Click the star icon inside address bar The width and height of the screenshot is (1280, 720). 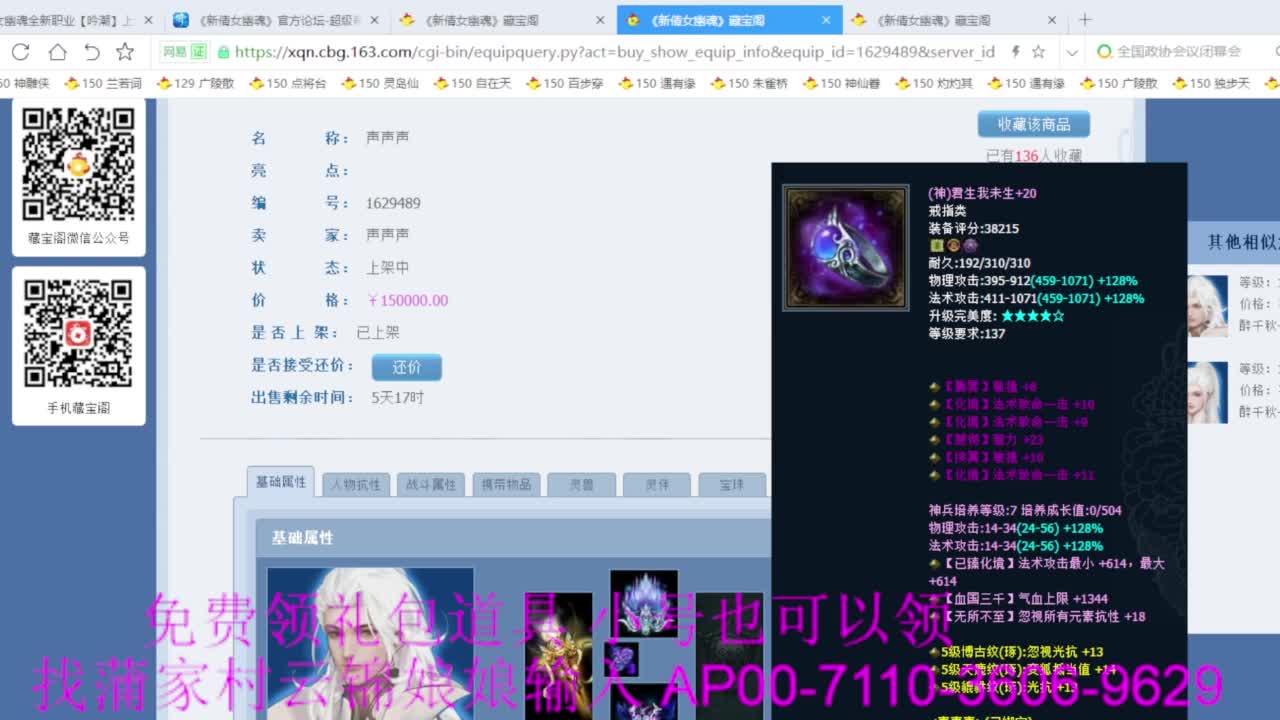click(x=1039, y=52)
